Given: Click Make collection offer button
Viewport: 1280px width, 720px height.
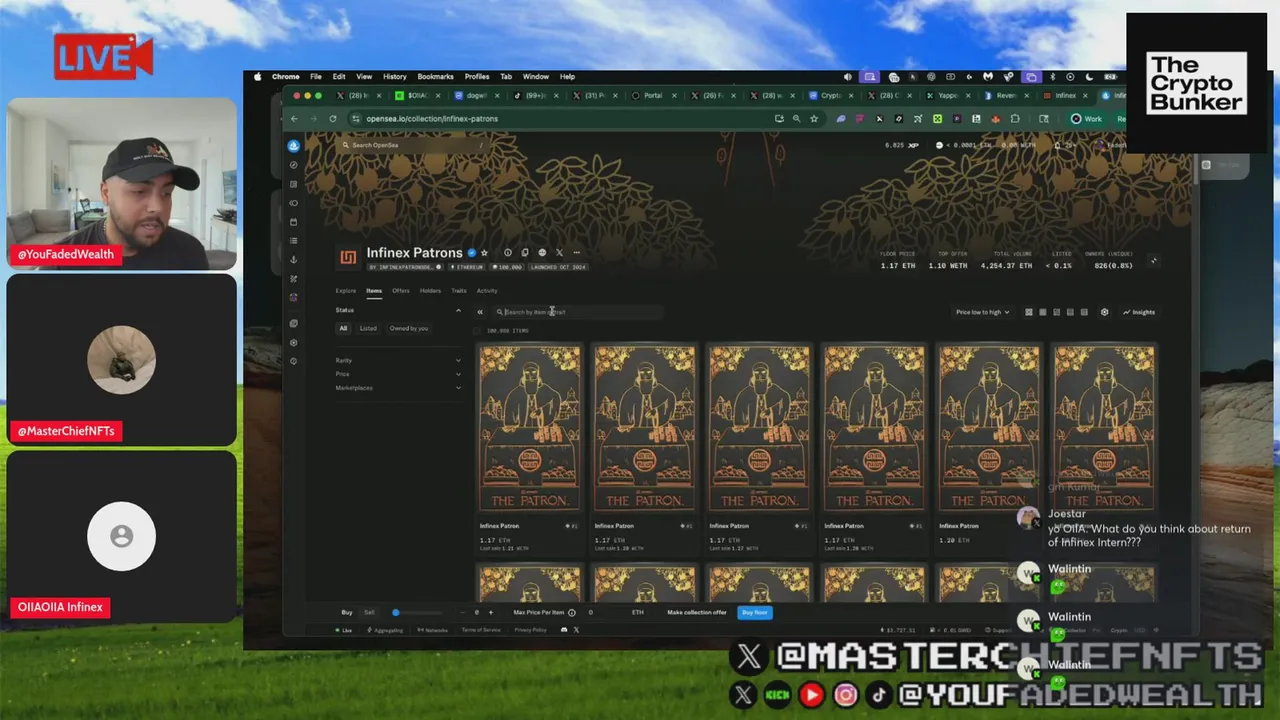Looking at the screenshot, I should tap(697, 612).
